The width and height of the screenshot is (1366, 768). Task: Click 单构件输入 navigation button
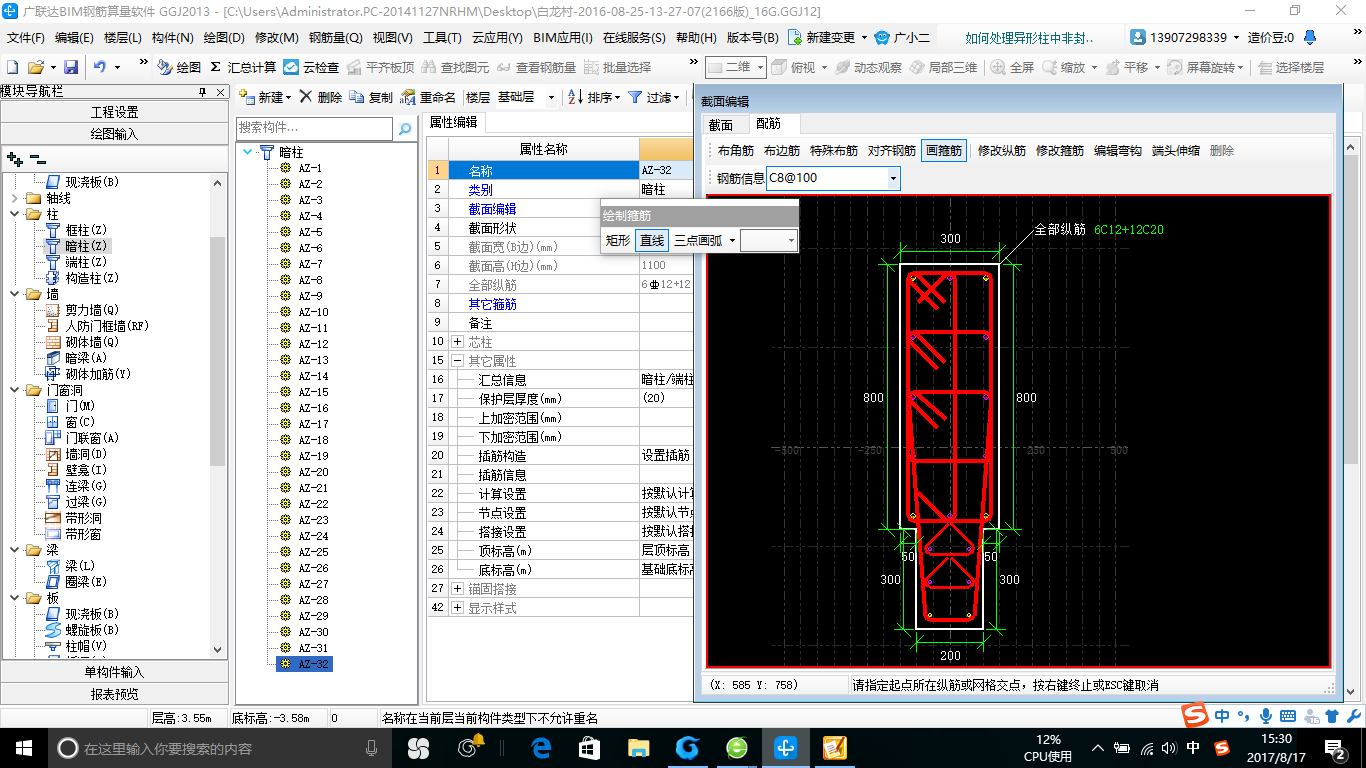click(x=115, y=672)
